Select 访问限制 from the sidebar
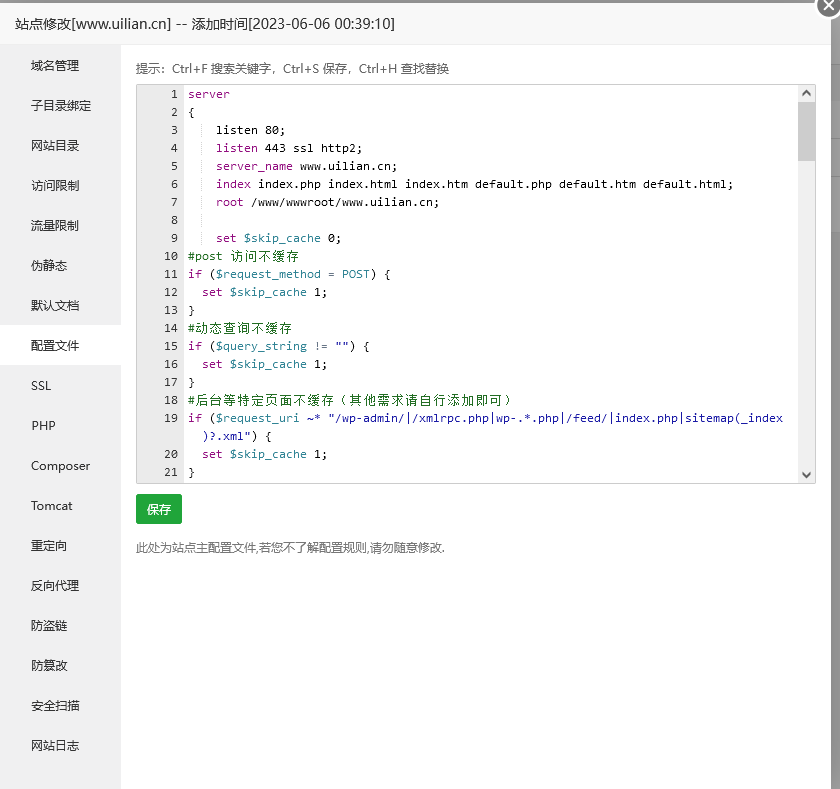This screenshot has width=840, height=789. coord(60,185)
